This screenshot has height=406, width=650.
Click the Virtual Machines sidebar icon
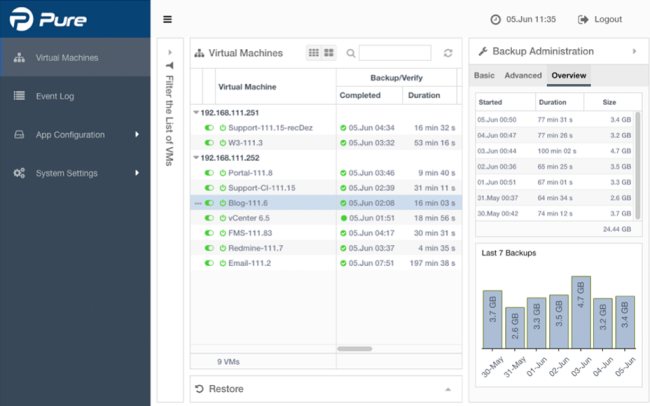(x=19, y=58)
